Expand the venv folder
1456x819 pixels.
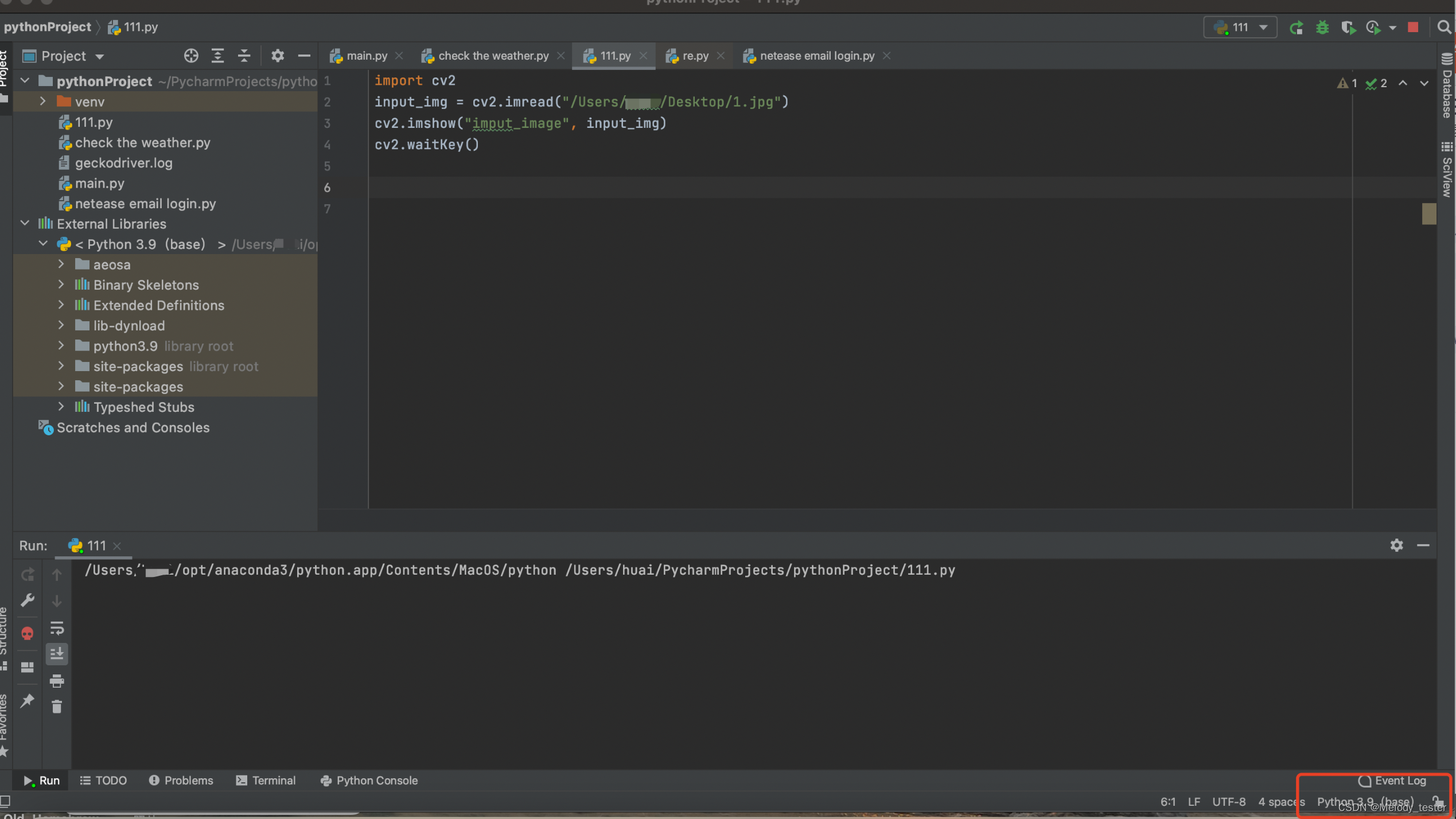43,102
